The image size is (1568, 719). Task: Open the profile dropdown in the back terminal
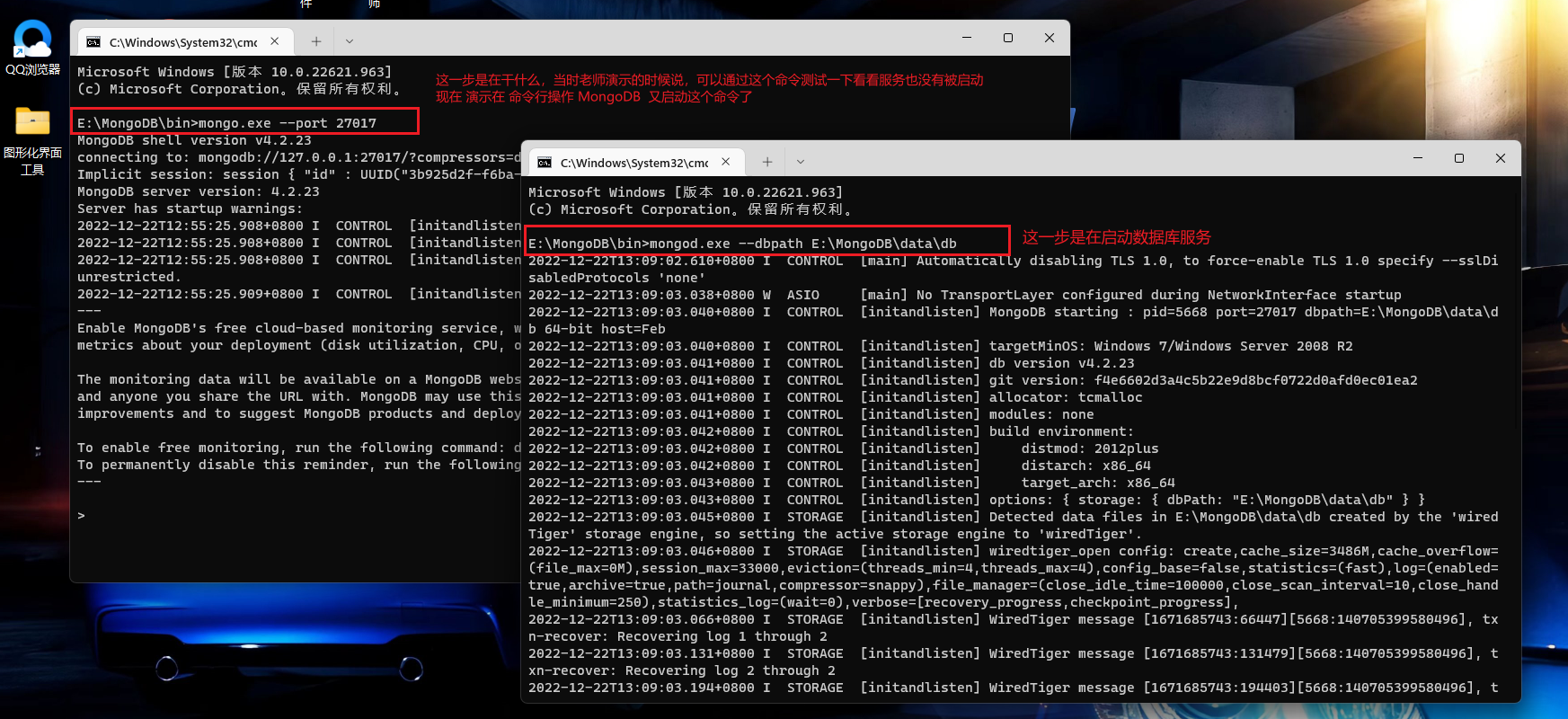(350, 41)
